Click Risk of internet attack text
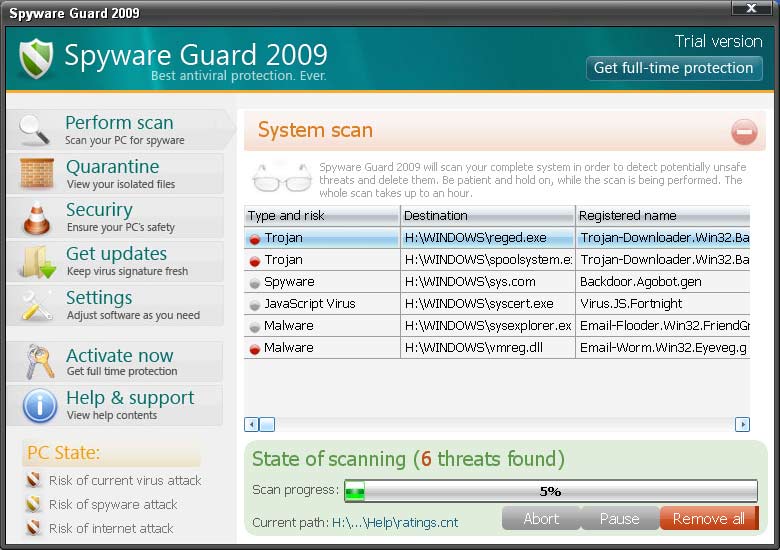The width and height of the screenshot is (780, 550). tap(111, 528)
